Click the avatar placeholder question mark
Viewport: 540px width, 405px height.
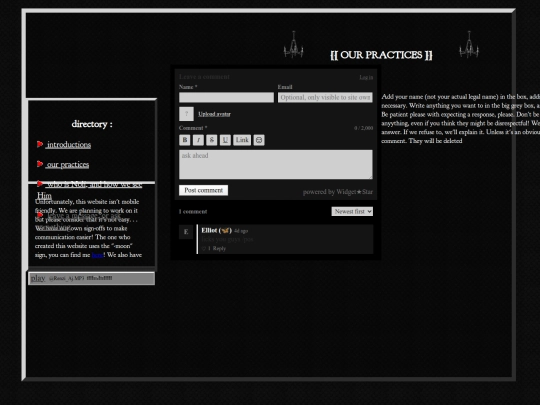tap(186, 114)
